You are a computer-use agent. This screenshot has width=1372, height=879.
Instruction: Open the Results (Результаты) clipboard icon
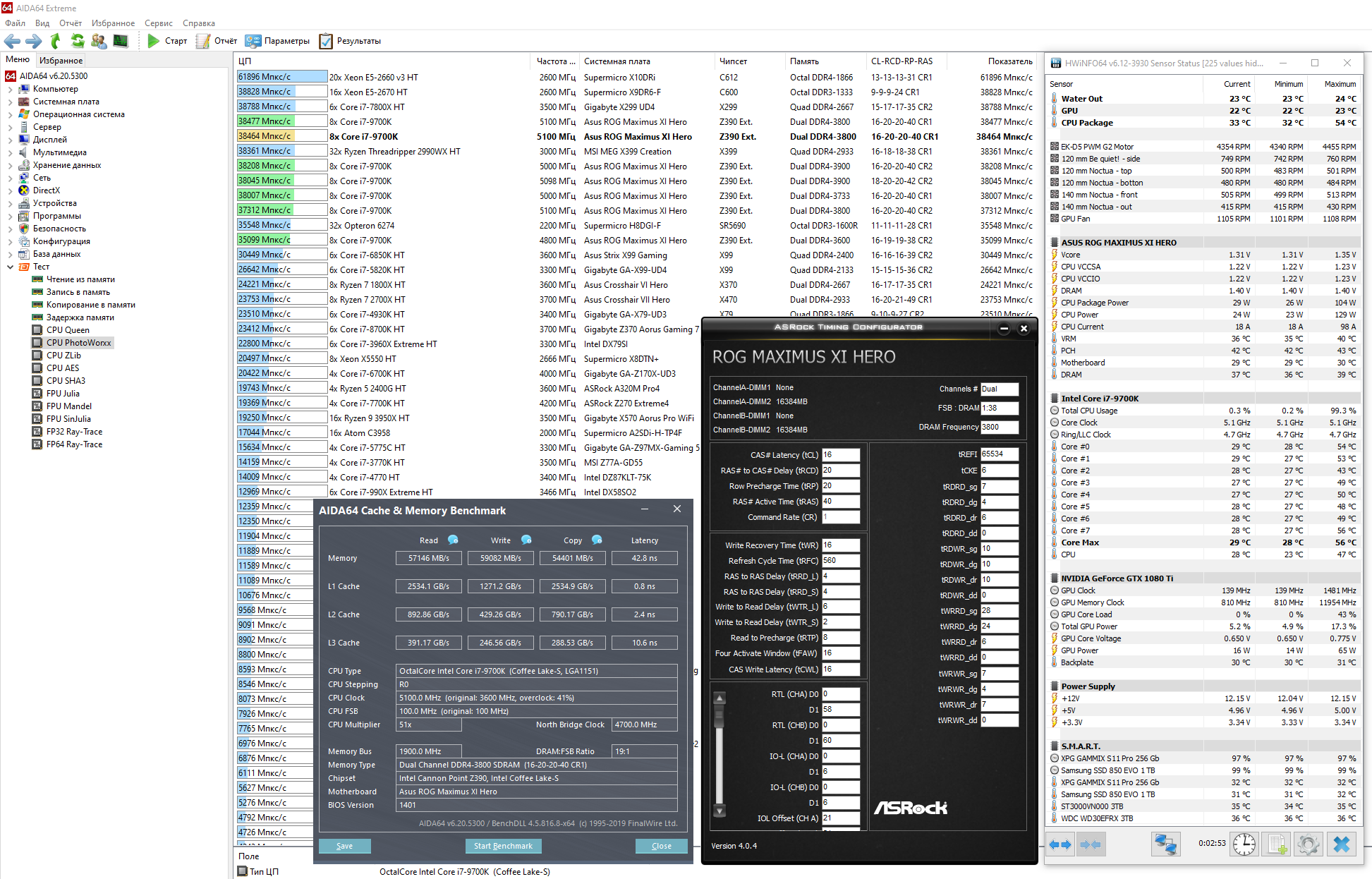click(x=326, y=41)
